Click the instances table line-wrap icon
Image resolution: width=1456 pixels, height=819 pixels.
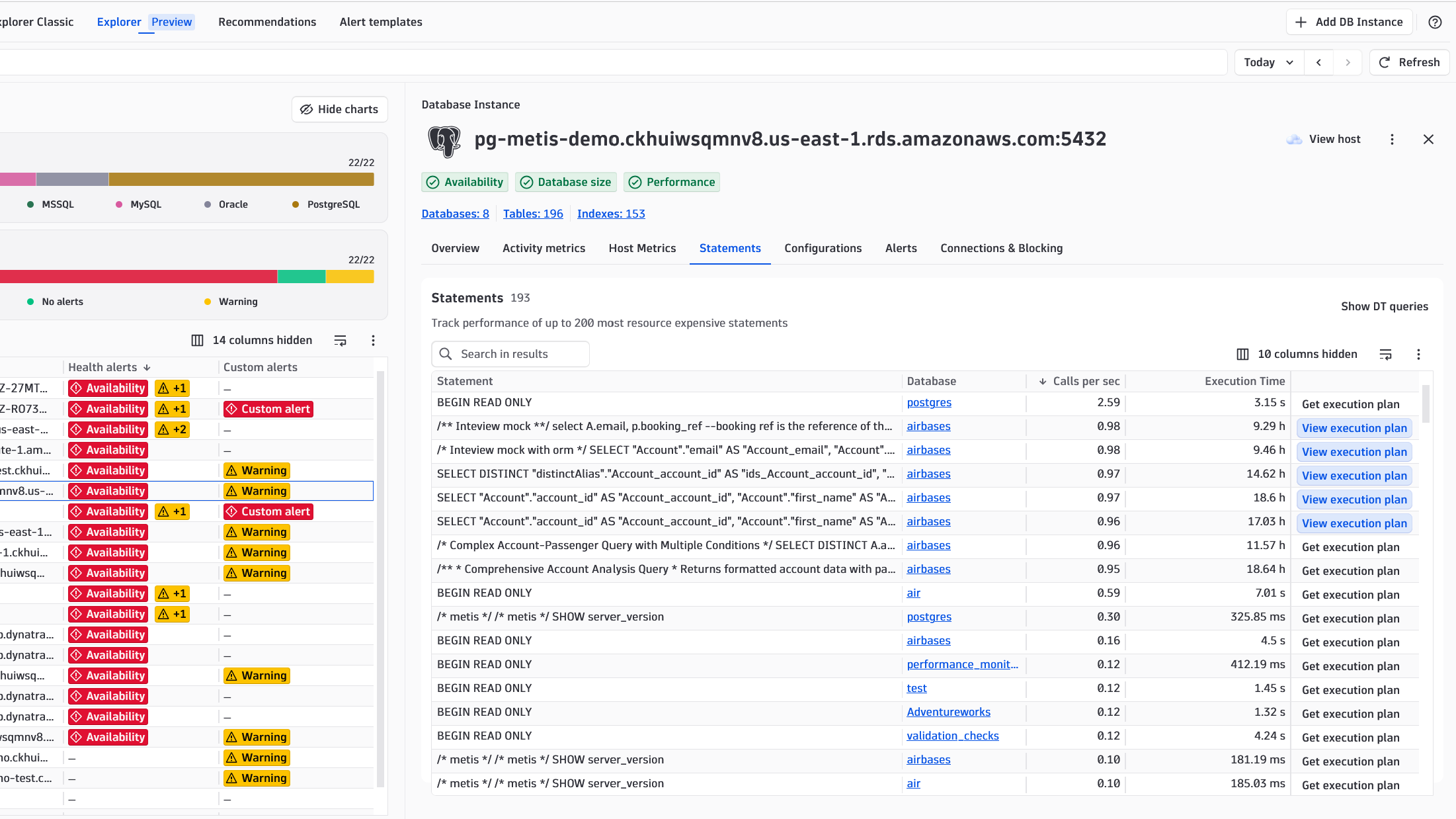pyautogui.click(x=340, y=340)
